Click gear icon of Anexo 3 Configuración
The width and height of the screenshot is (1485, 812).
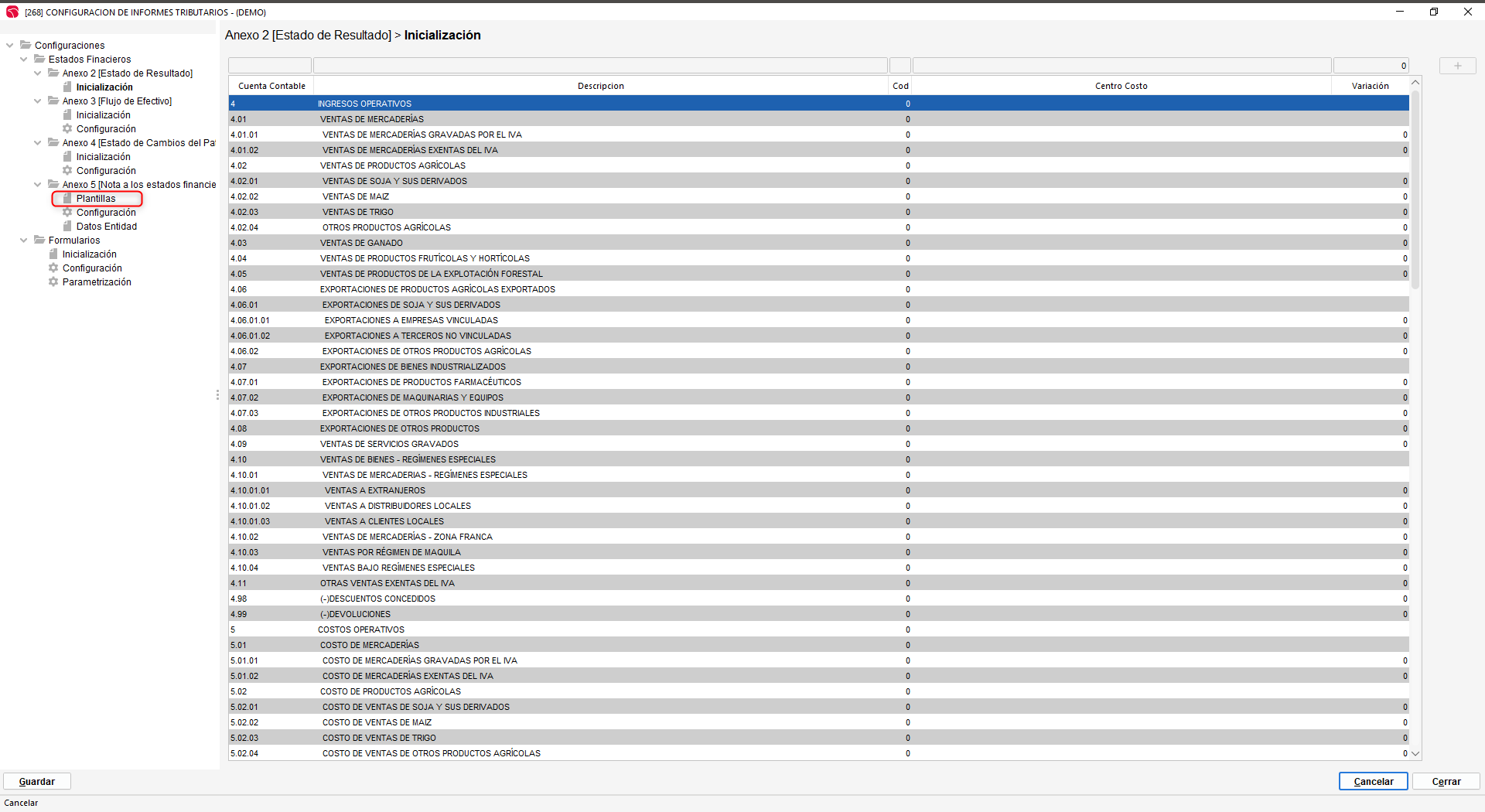point(67,129)
